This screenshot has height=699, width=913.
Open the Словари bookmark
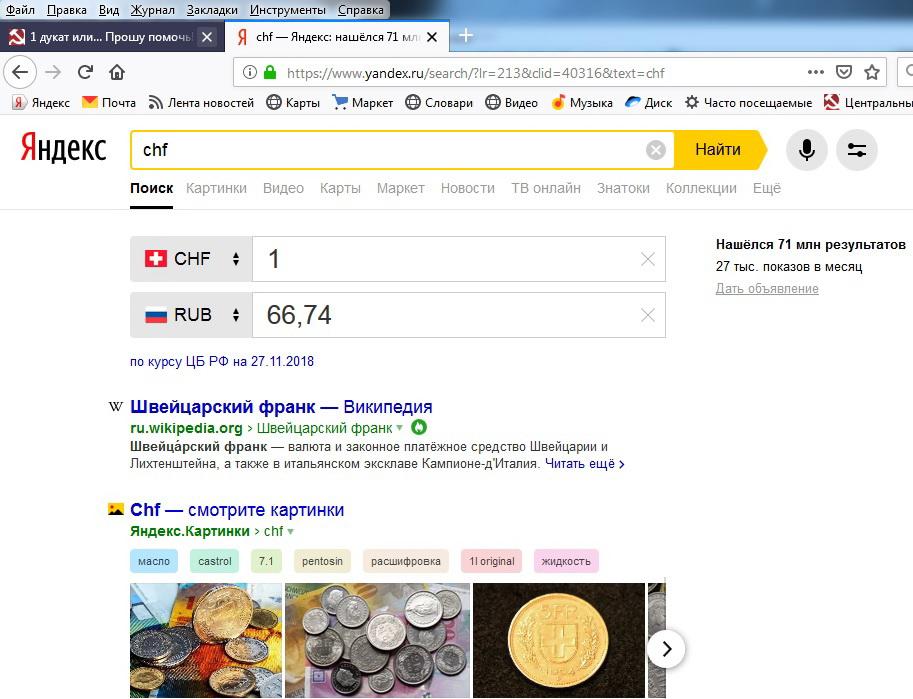[x=439, y=103]
